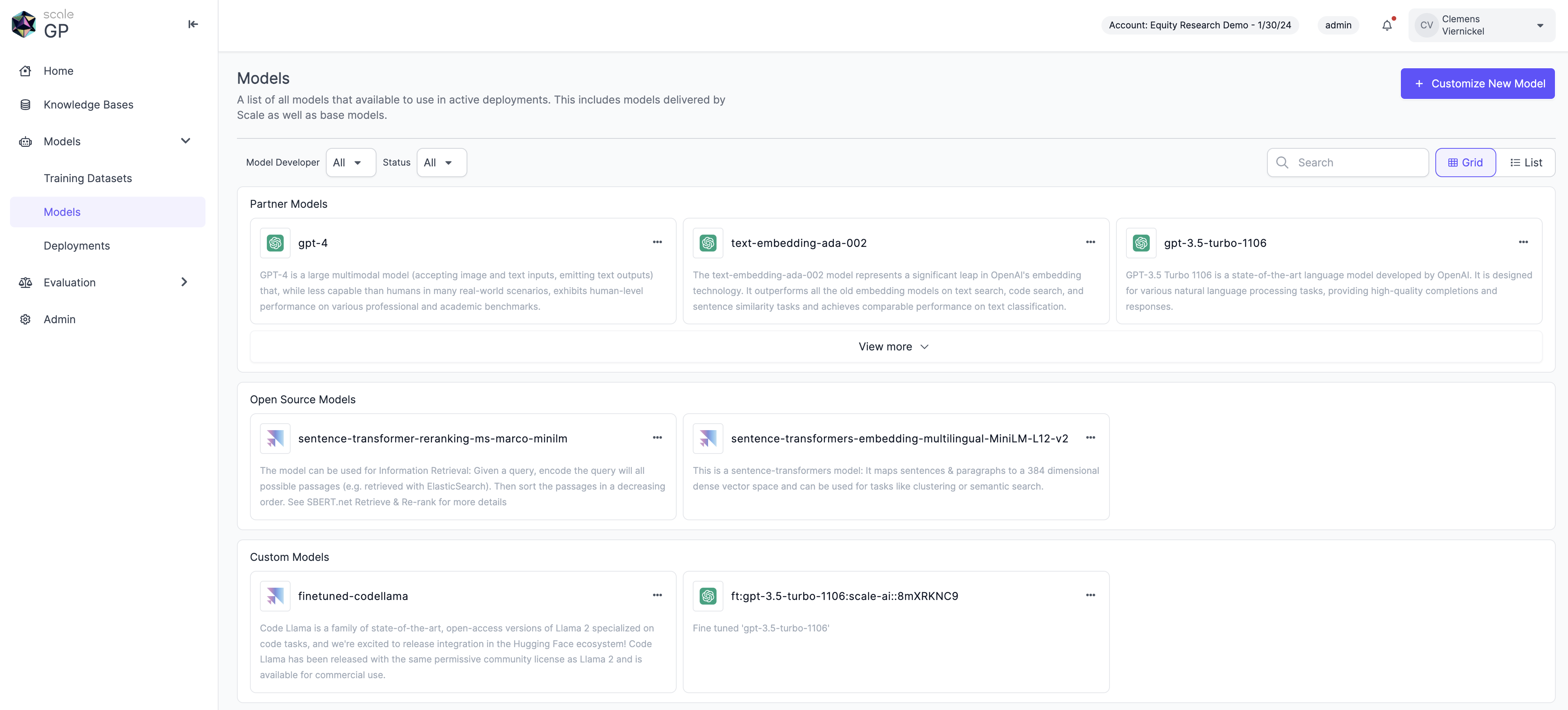
Task: Open ft:gpt-3.5-turbo-1106 card options menu
Action: click(1090, 595)
